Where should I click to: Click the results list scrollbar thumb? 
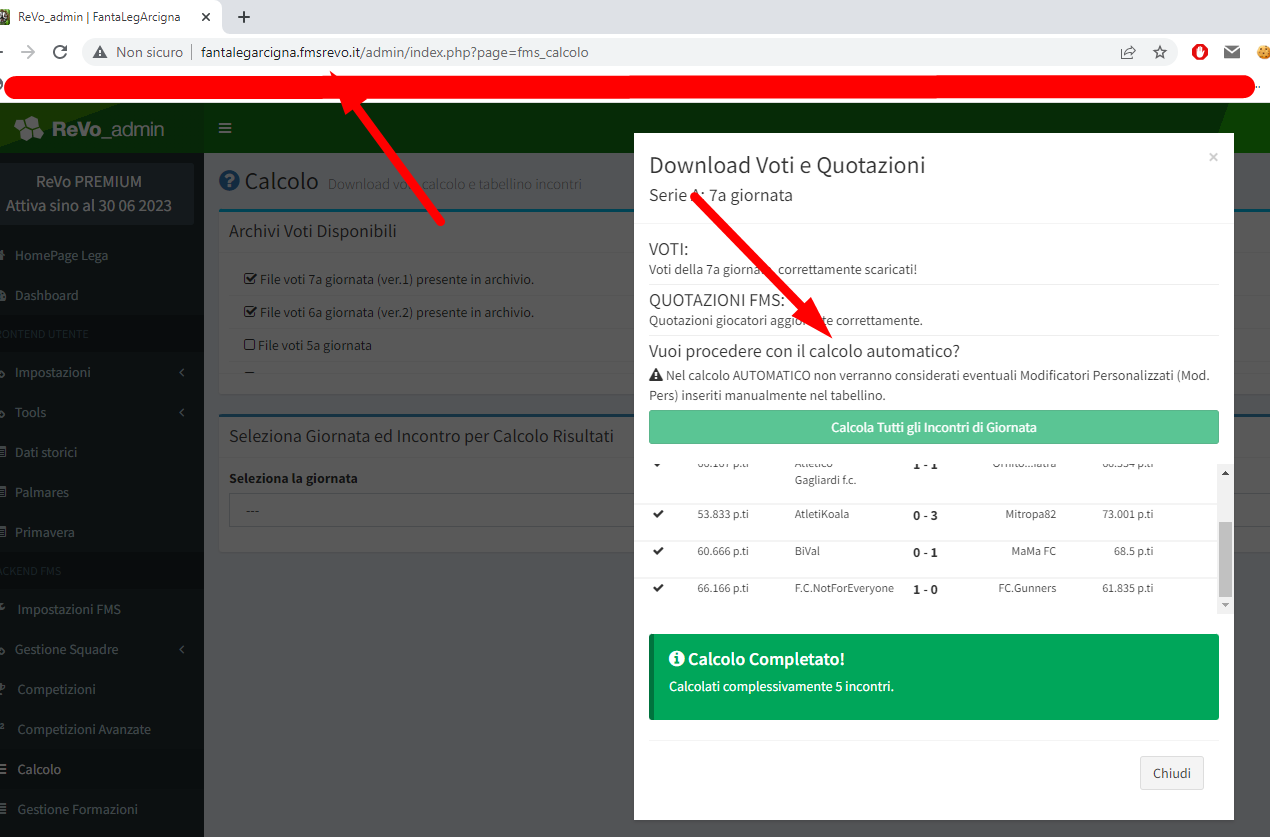click(x=1225, y=559)
